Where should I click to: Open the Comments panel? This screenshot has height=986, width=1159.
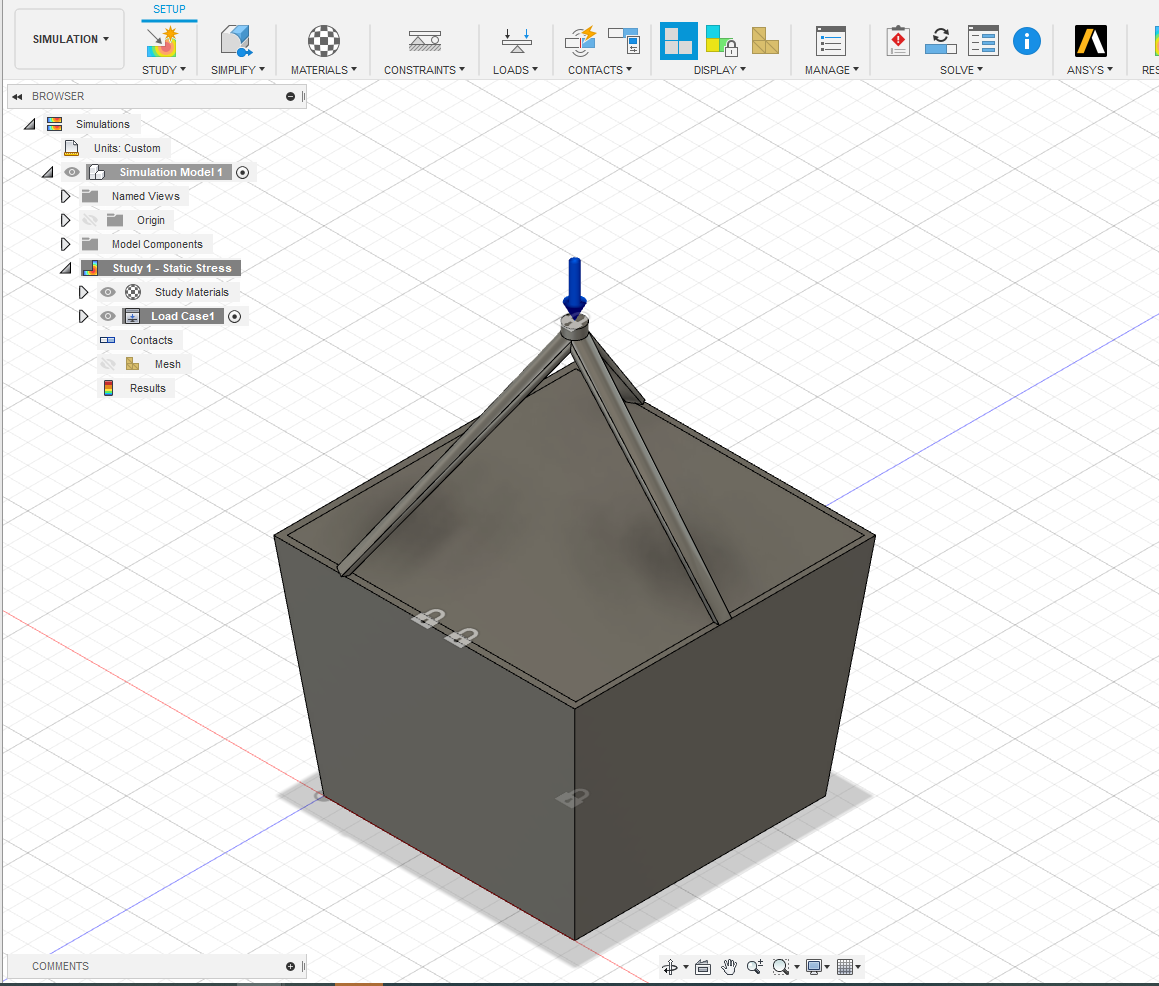coord(60,966)
